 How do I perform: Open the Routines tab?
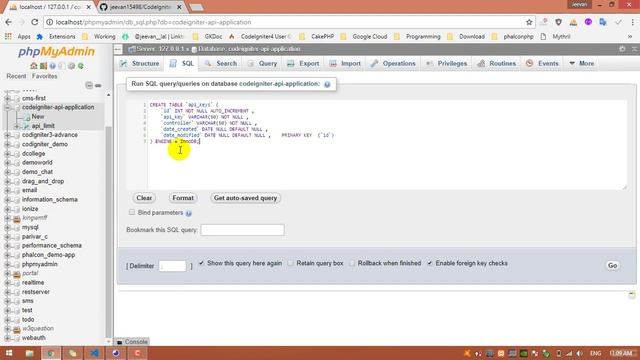click(497, 64)
